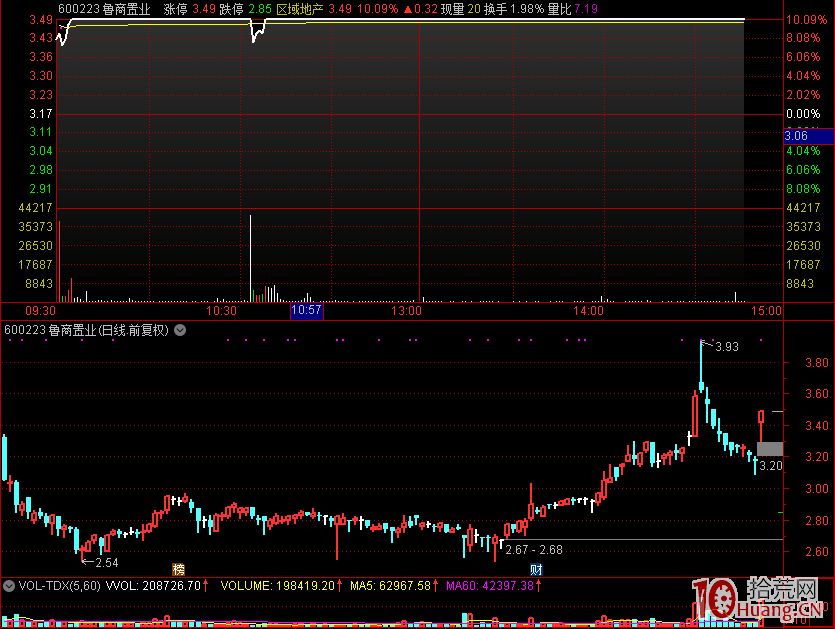Click the 3.06 cursor price box

click(x=809, y=136)
